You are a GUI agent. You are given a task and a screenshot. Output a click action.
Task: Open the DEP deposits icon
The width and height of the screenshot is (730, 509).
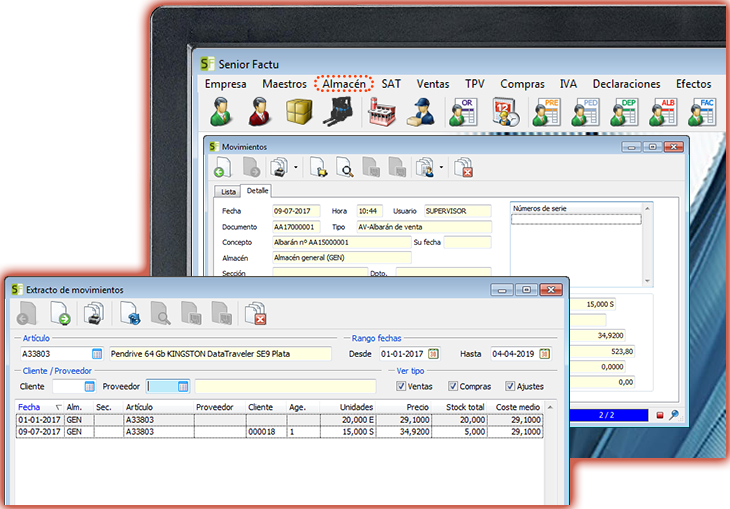click(624, 112)
